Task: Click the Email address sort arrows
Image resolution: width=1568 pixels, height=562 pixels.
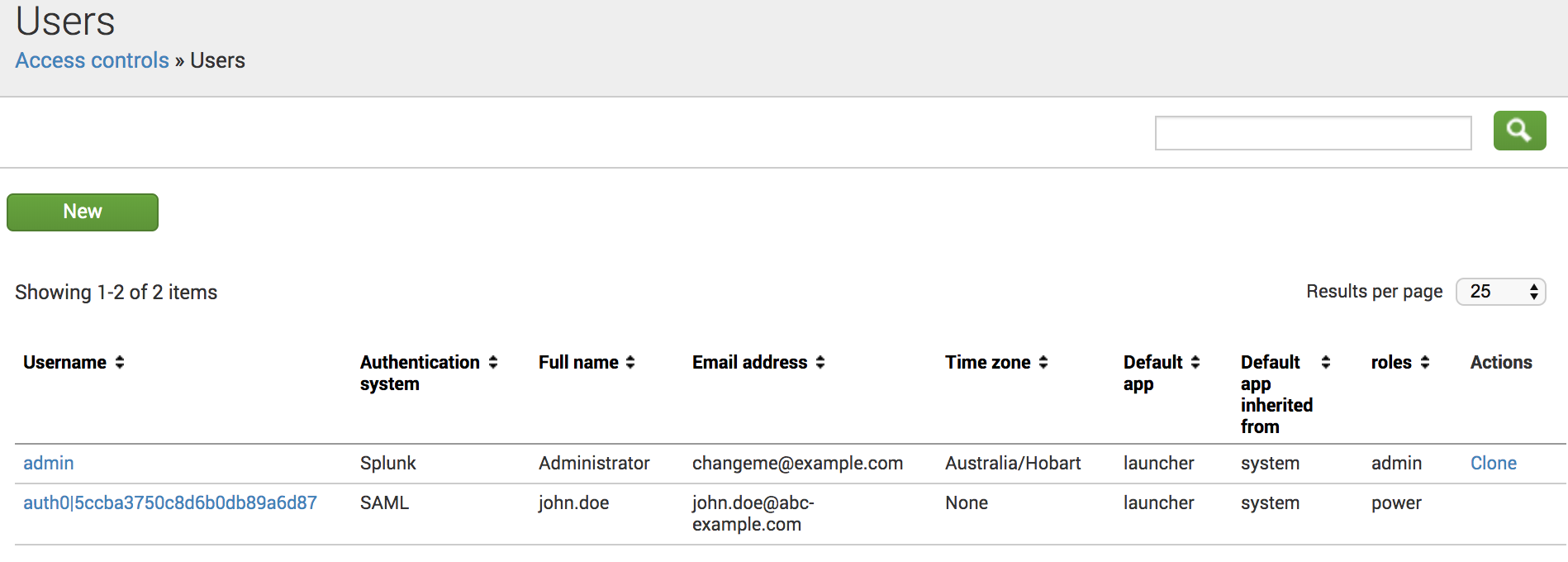Action: pyautogui.click(x=820, y=362)
